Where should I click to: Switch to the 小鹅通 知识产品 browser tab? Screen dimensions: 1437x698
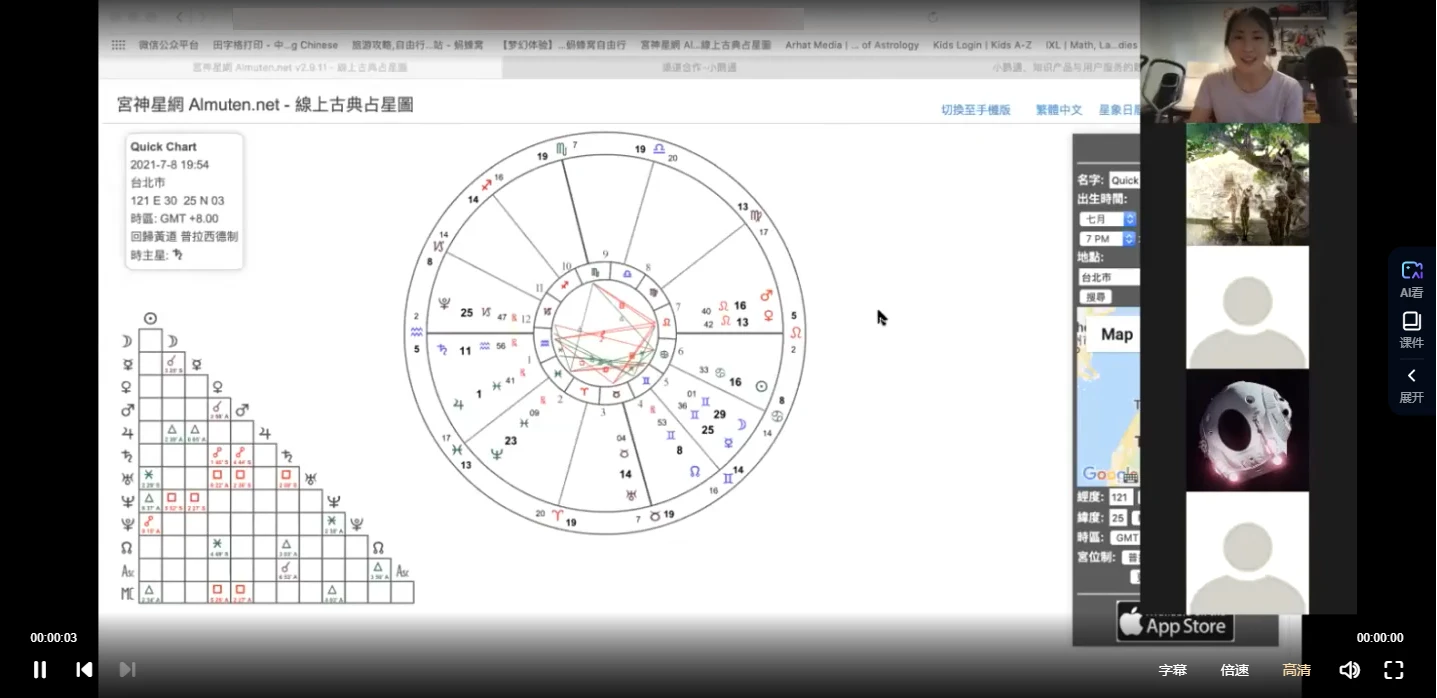pos(1065,67)
